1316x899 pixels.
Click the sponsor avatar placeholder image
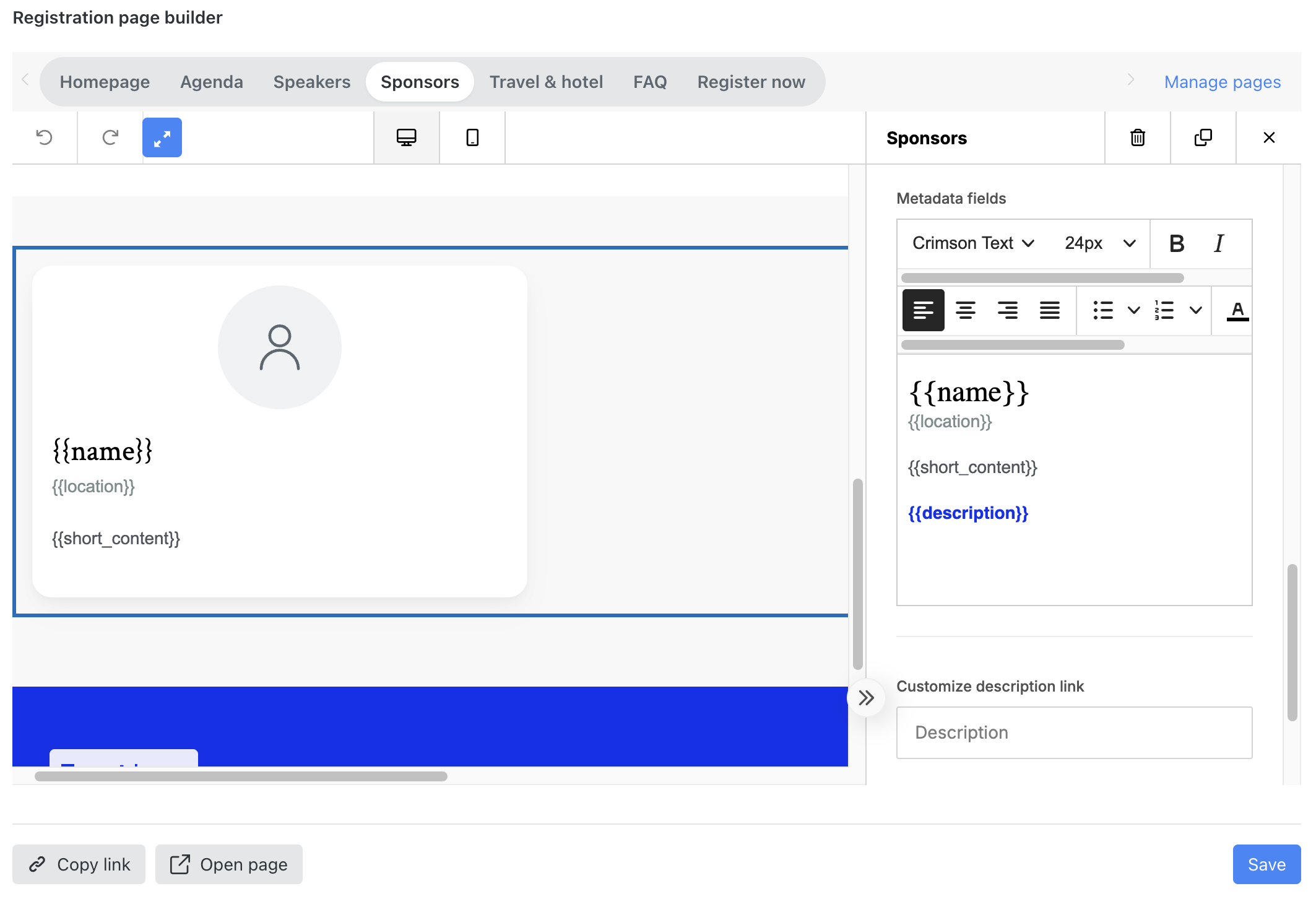pyautogui.click(x=280, y=347)
